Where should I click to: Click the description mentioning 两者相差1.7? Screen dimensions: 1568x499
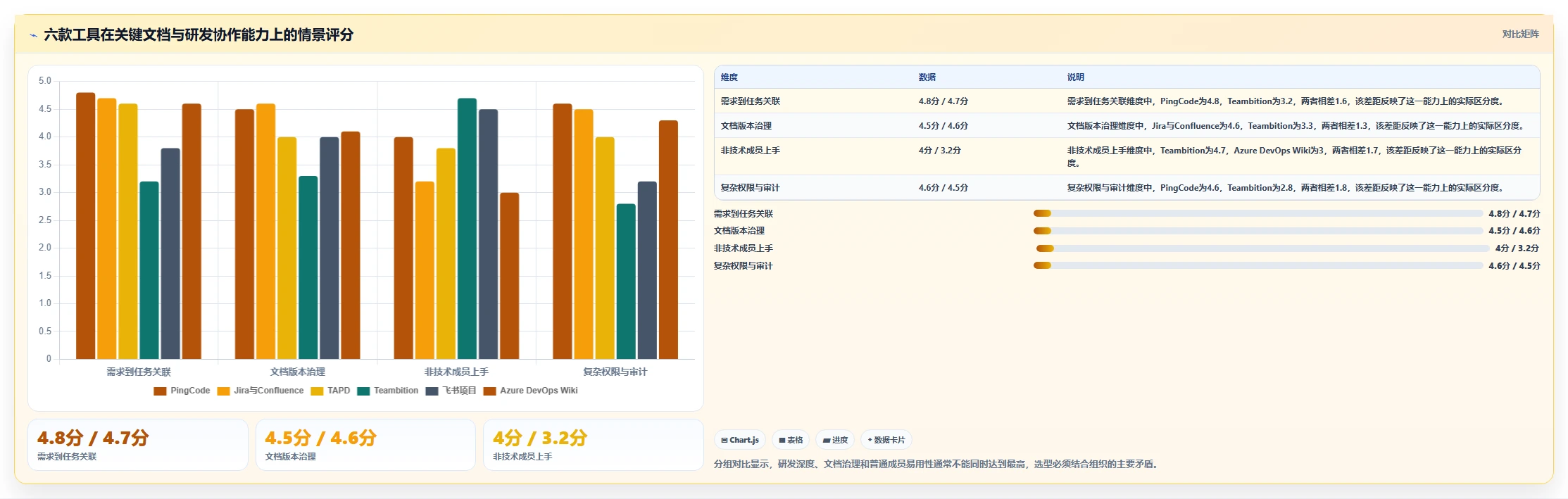(x=1295, y=157)
